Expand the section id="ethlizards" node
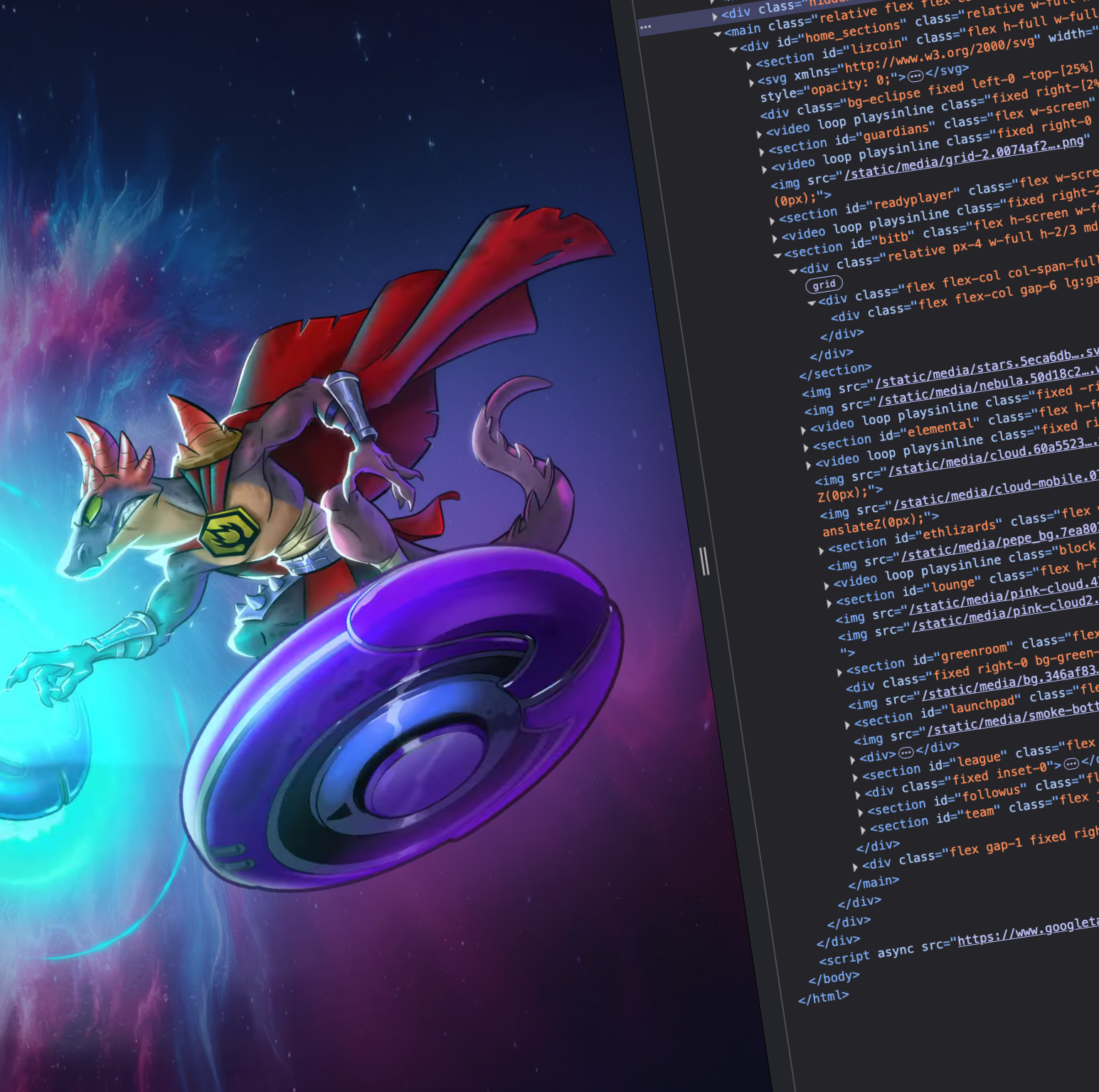The image size is (1099, 1092). pyautogui.click(x=822, y=550)
